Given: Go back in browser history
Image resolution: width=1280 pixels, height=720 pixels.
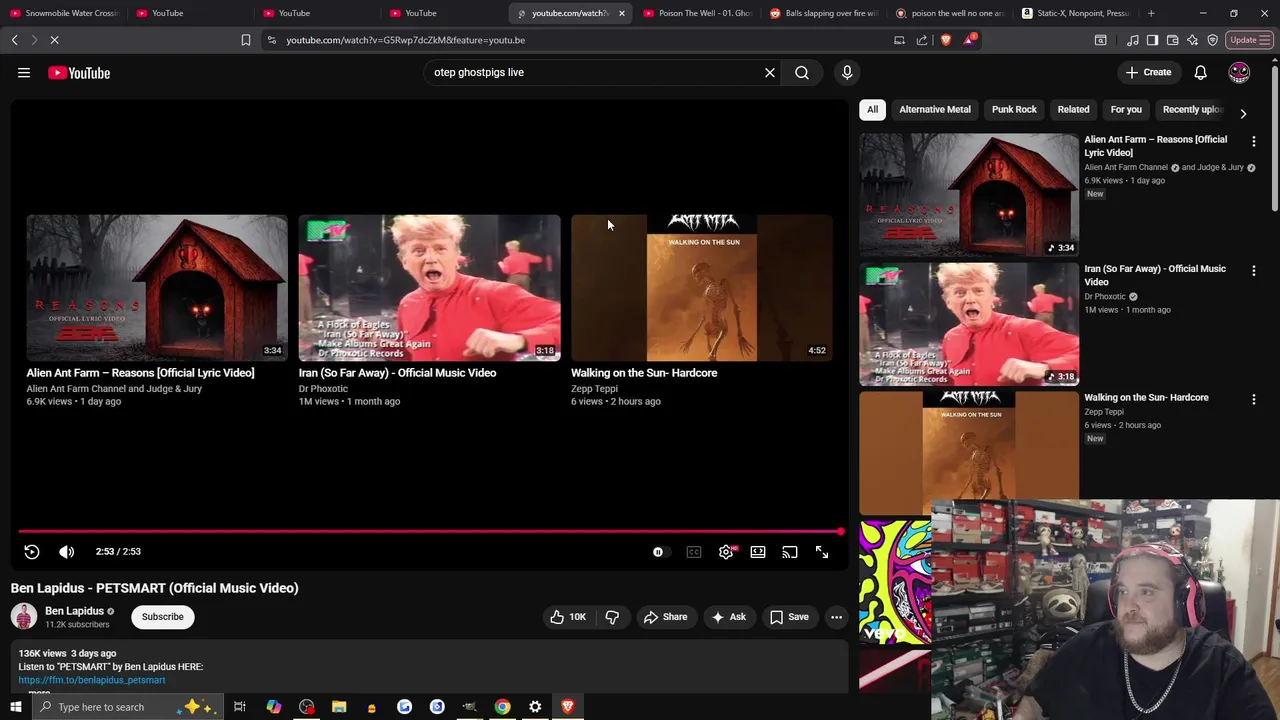Looking at the screenshot, I should coord(14,40).
